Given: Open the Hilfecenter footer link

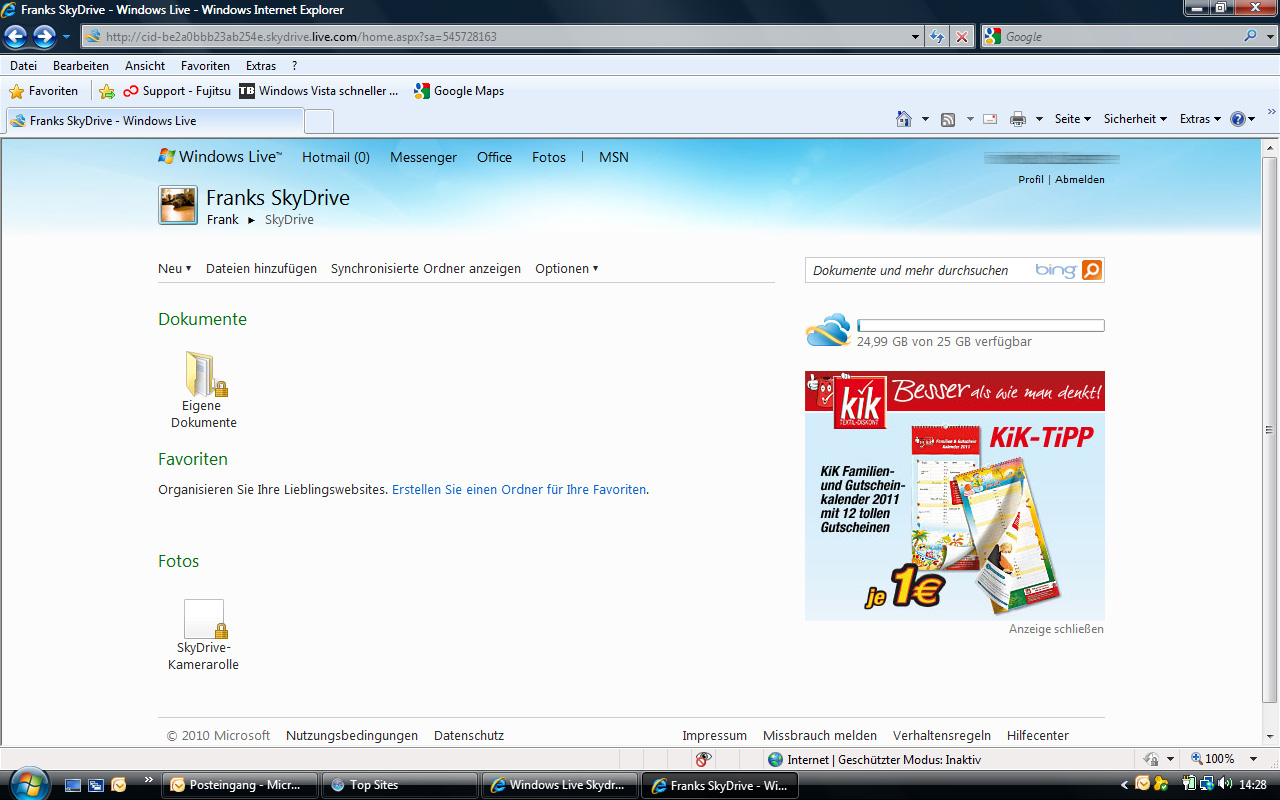Looking at the screenshot, I should [x=1038, y=736].
